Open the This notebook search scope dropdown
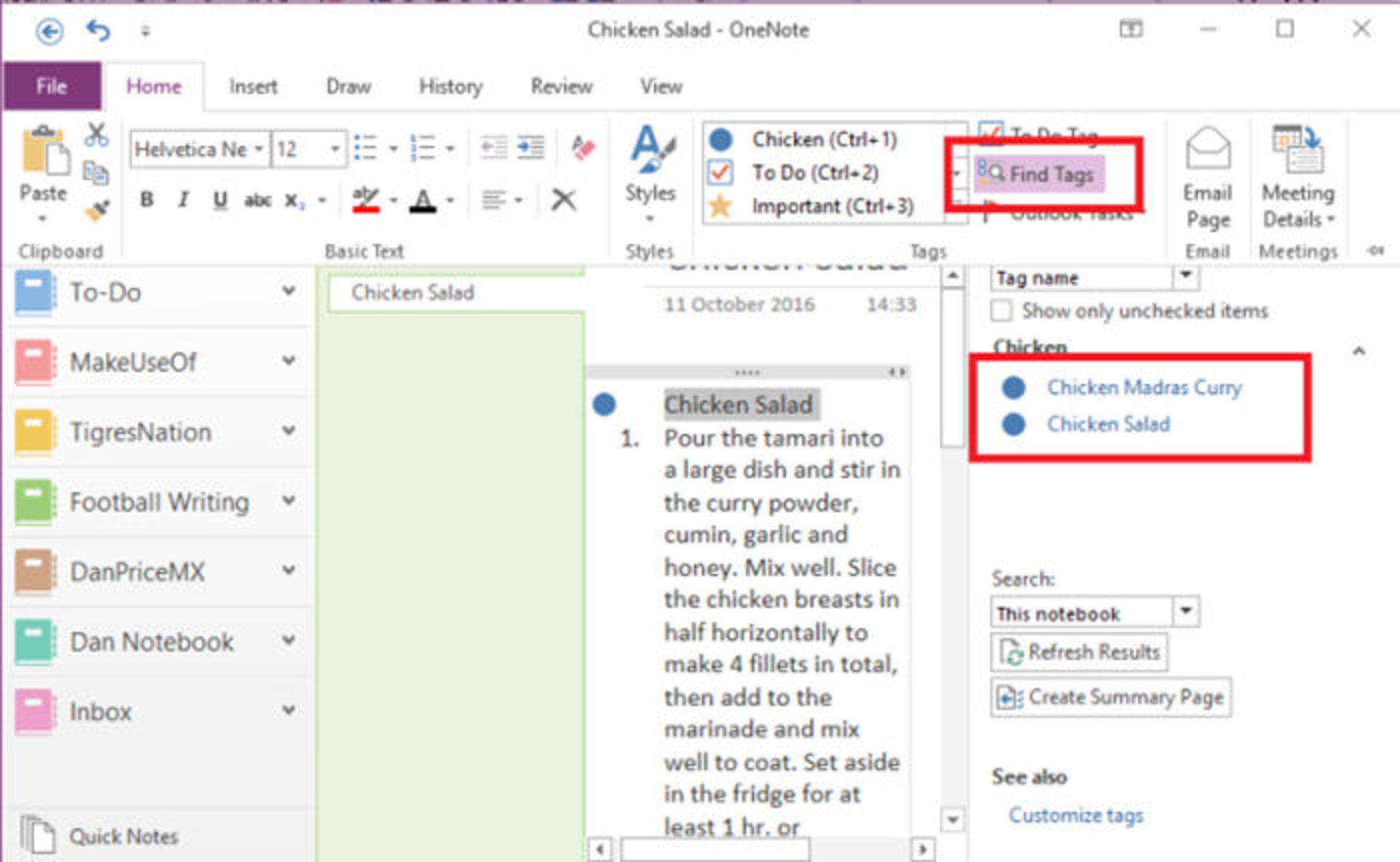 pyautogui.click(x=1186, y=611)
